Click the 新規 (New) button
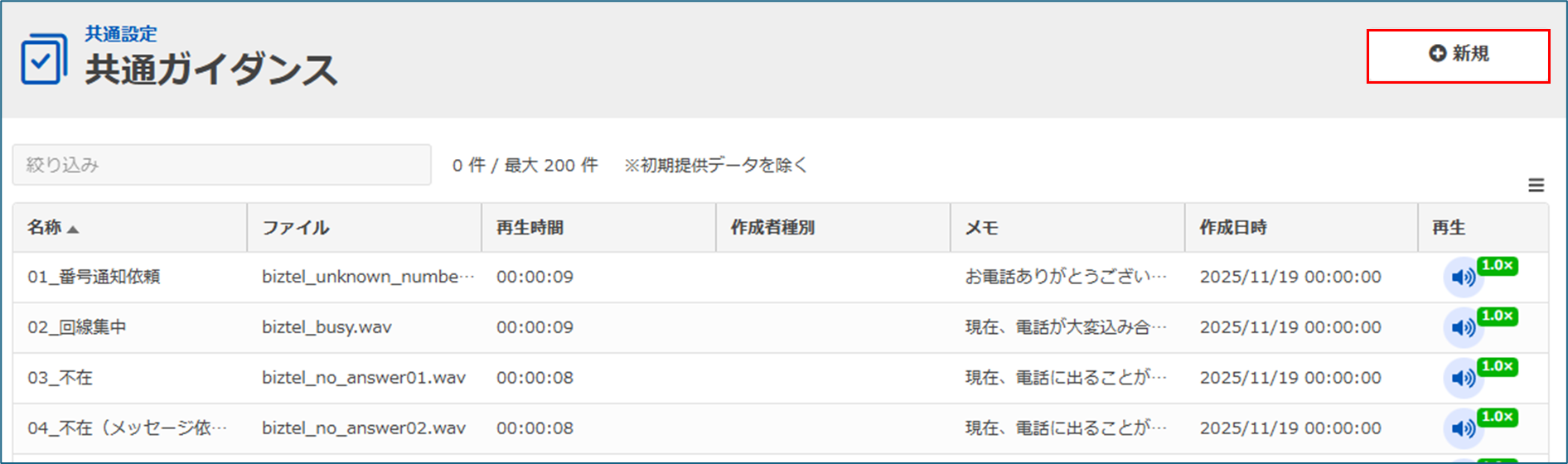This screenshot has height=464, width=1568. (1458, 55)
